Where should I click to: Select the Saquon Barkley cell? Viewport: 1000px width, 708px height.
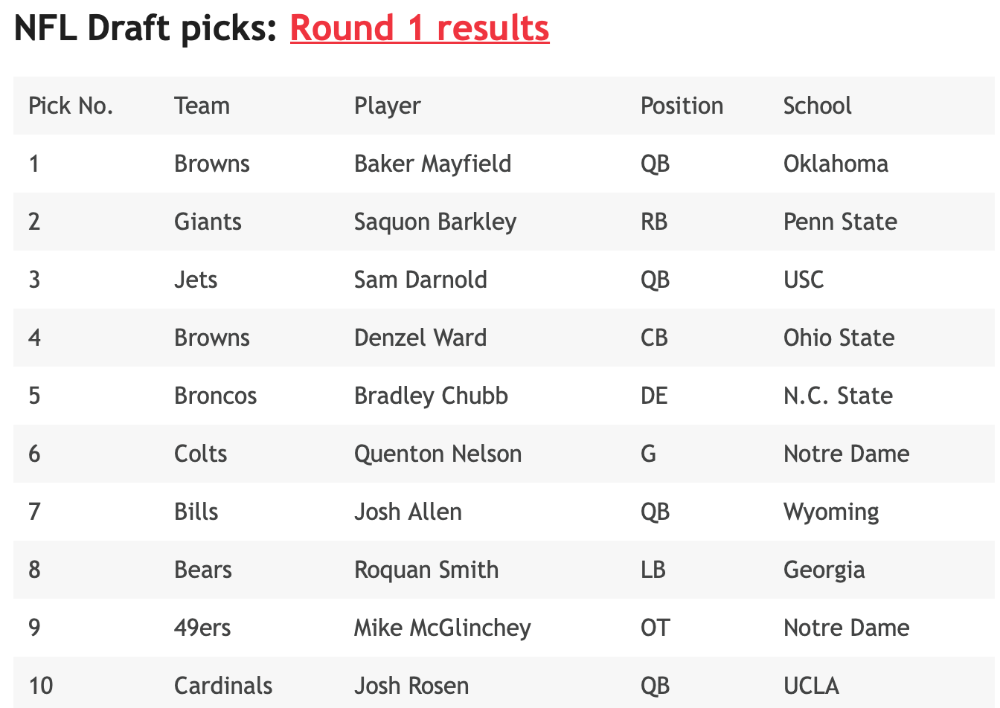click(435, 222)
